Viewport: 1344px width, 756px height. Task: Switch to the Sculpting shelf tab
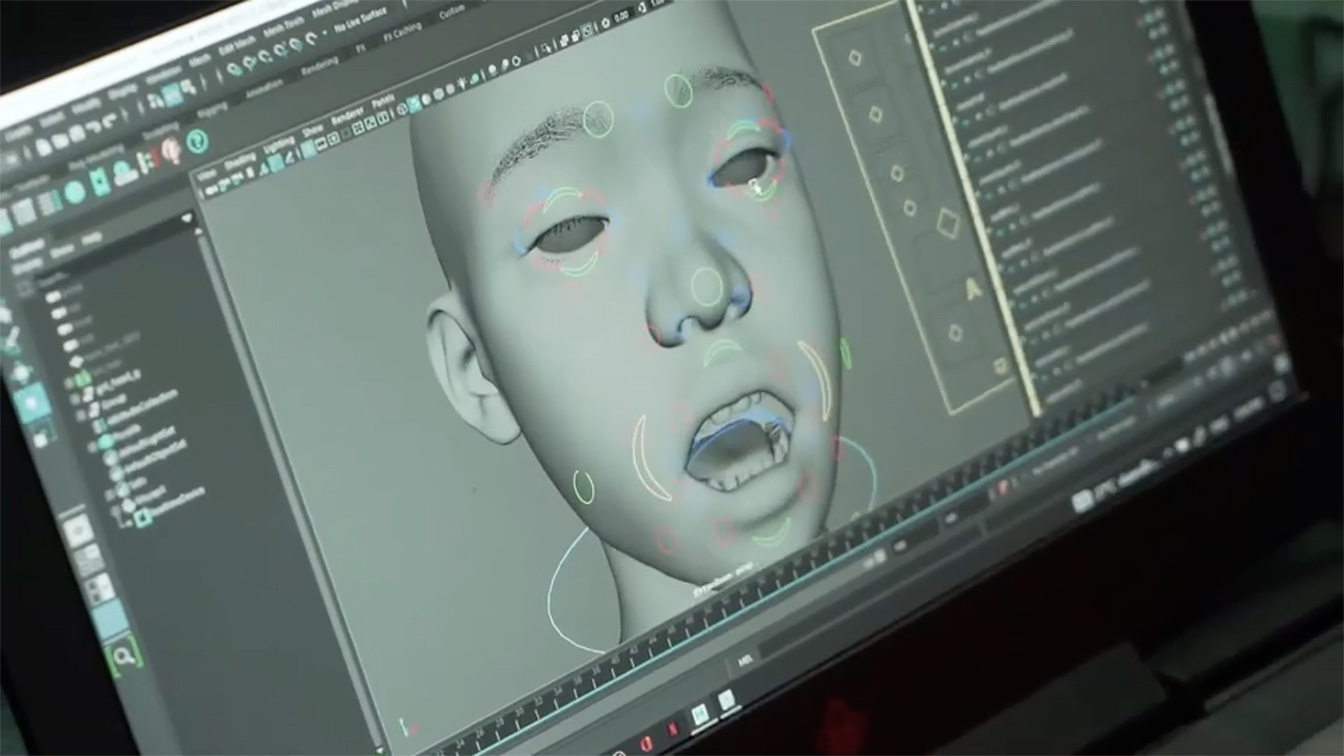coord(160,131)
